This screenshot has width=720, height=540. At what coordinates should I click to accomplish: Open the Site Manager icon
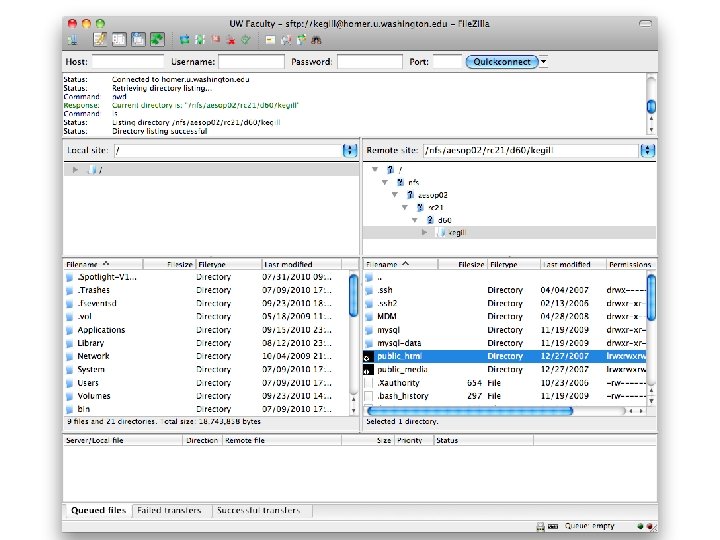pyautogui.click(x=71, y=40)
